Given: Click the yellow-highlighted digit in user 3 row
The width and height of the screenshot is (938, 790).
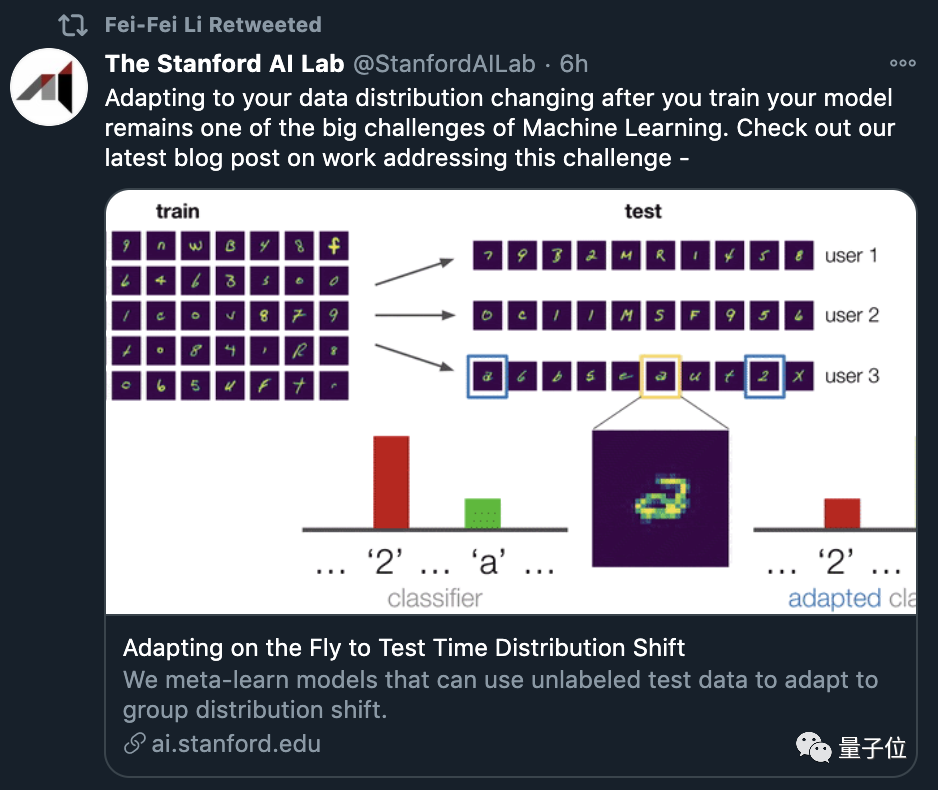Looking at the screenshot, I should (x=660, y=376).
